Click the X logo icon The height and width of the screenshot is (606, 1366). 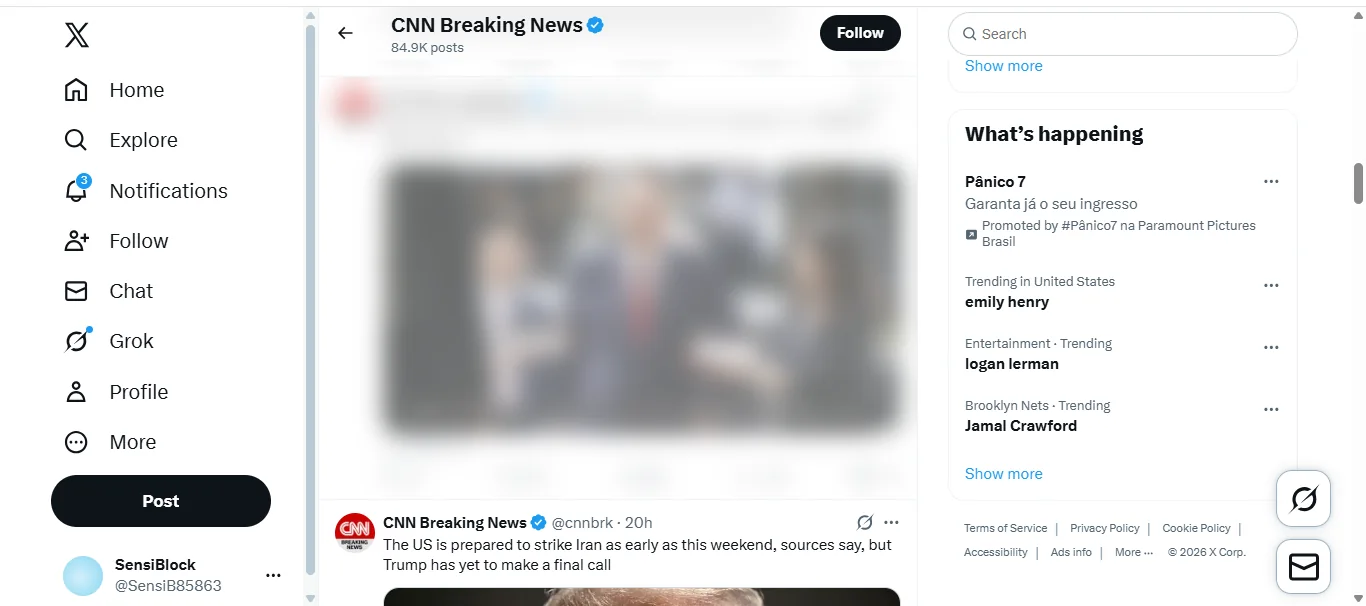pyautogui.click(x=77, y=36)
